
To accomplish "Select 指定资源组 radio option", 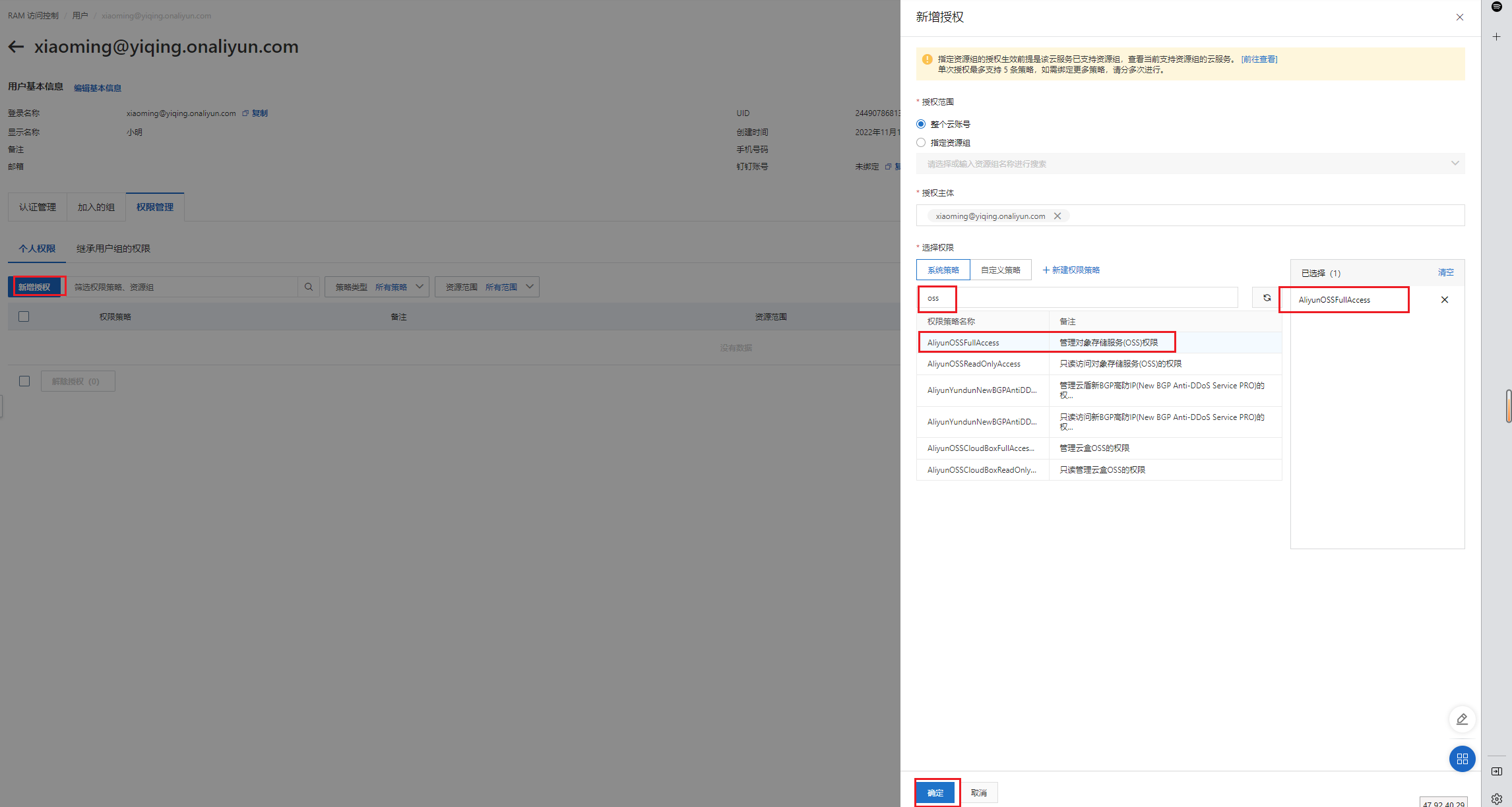I will pyautogui.click(x=921, y=142).
